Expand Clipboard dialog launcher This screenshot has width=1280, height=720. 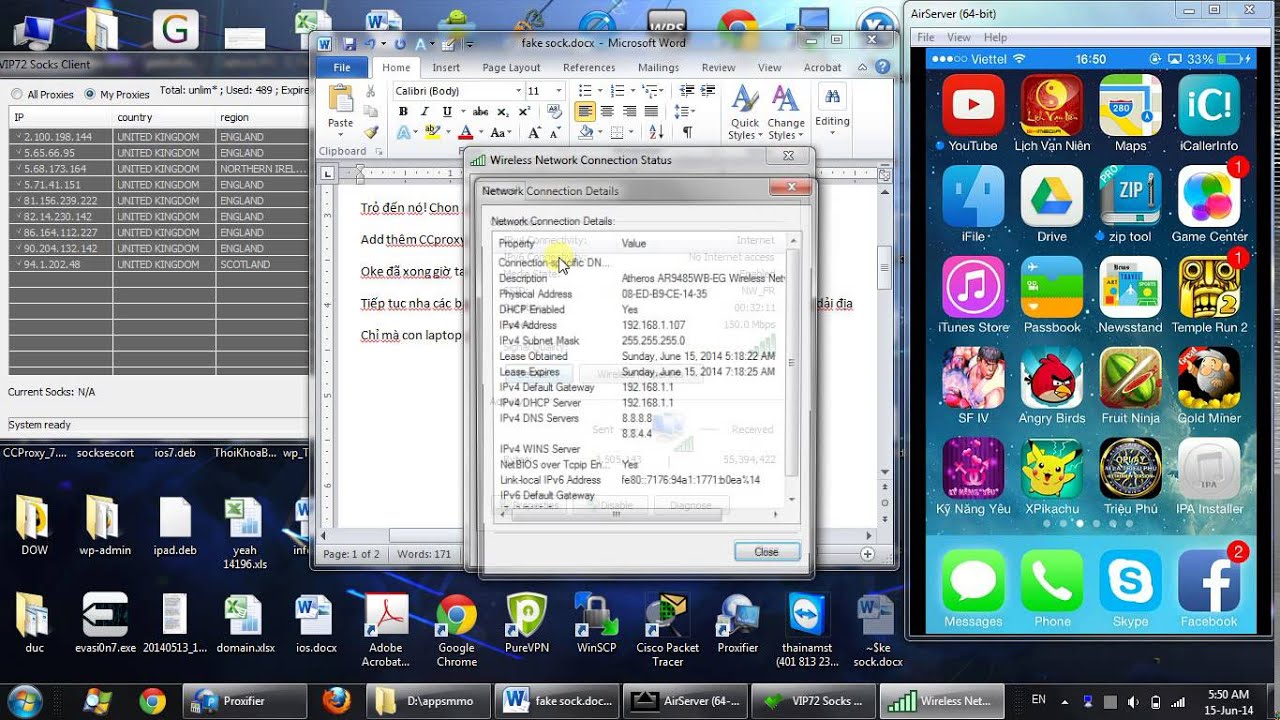tap(377, 152)
